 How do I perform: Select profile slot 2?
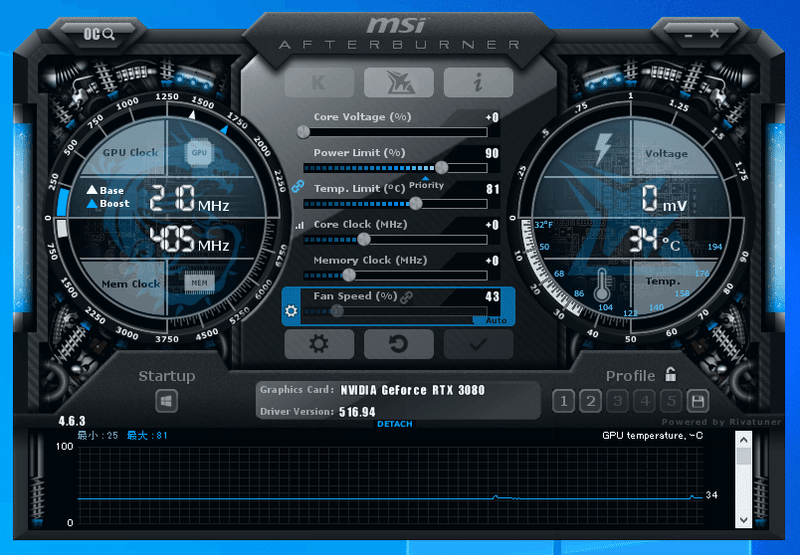point(591,401)
